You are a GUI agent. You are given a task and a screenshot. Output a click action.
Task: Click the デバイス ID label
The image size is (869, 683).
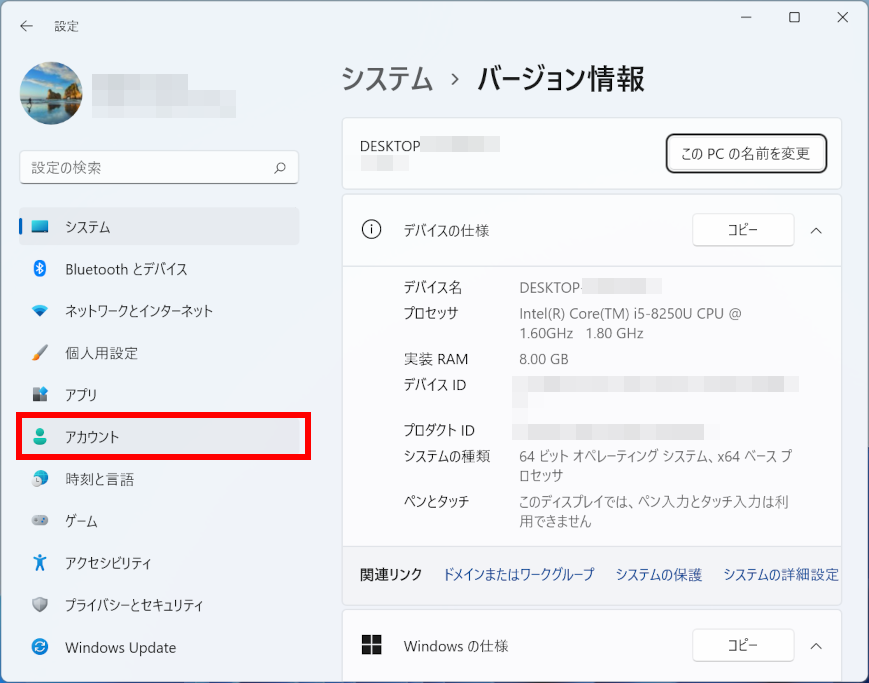click(434, 385)
